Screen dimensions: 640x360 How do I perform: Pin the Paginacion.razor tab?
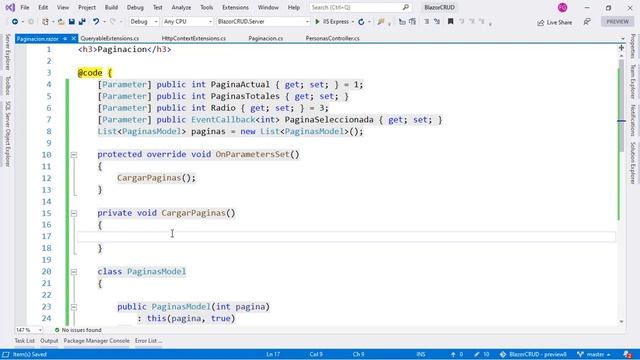65,38
